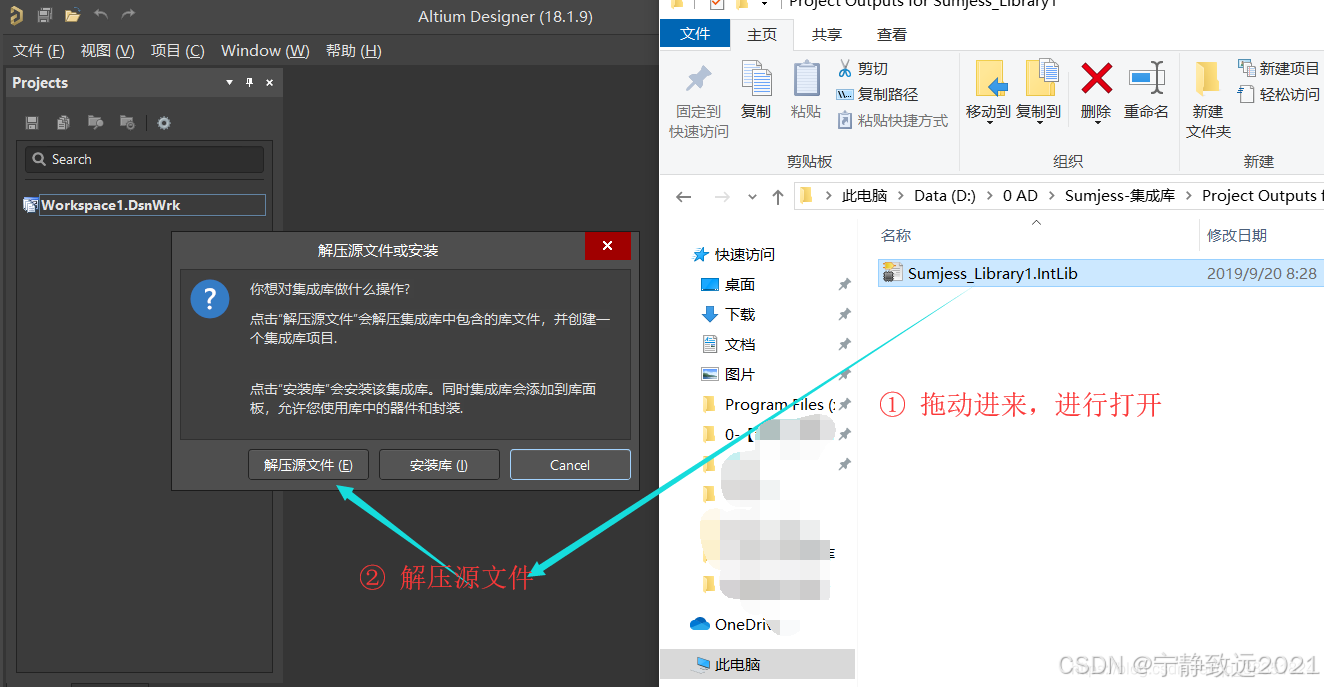Click the Redo arrow in Altium title bar
Viewport: 1324px width, 687px height.
pyautogui.click(x=128, y=15)
